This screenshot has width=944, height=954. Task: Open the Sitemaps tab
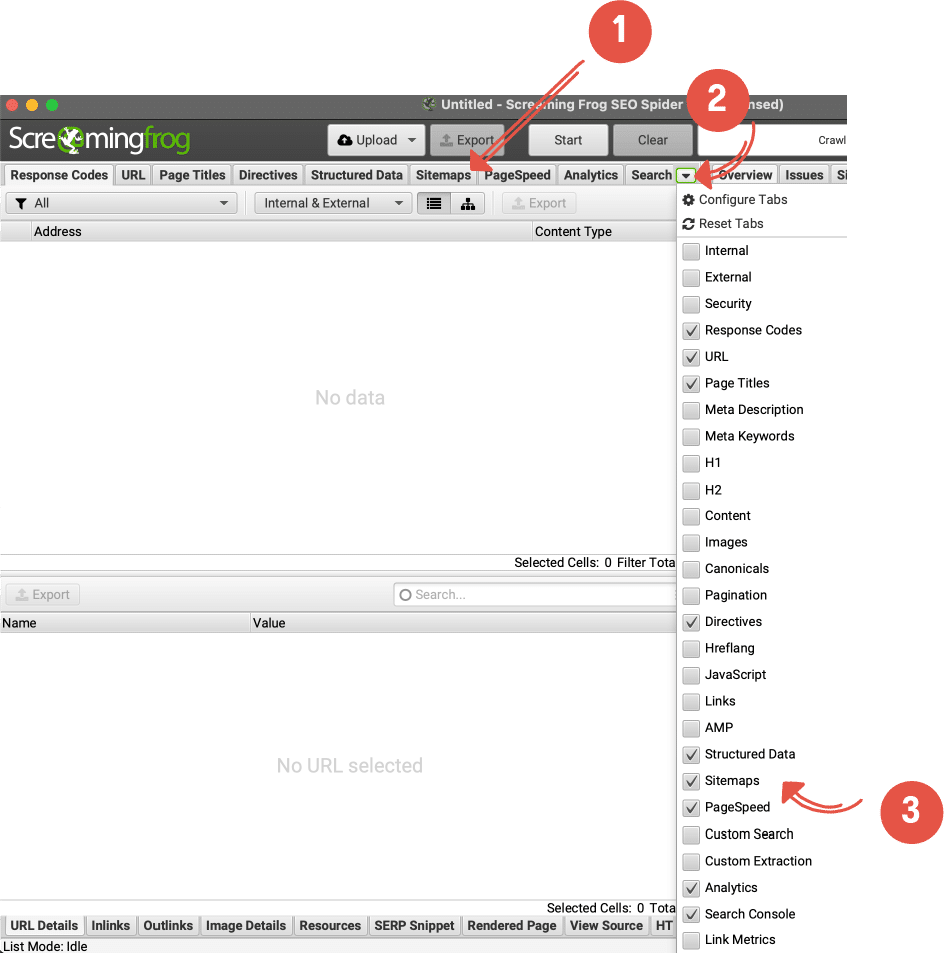click(x=443, y=175)
